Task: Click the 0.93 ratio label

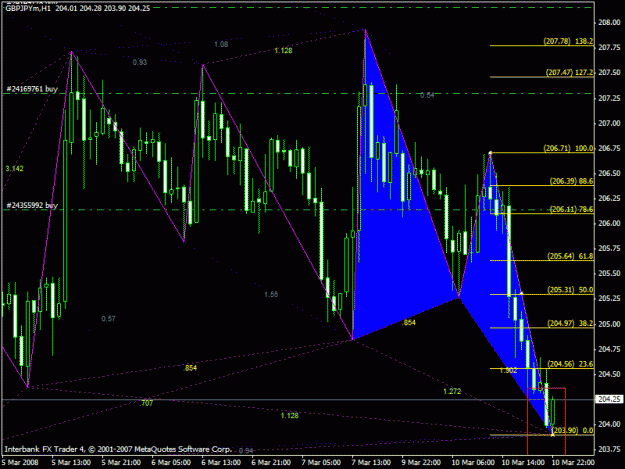Action: pos(140,62)
